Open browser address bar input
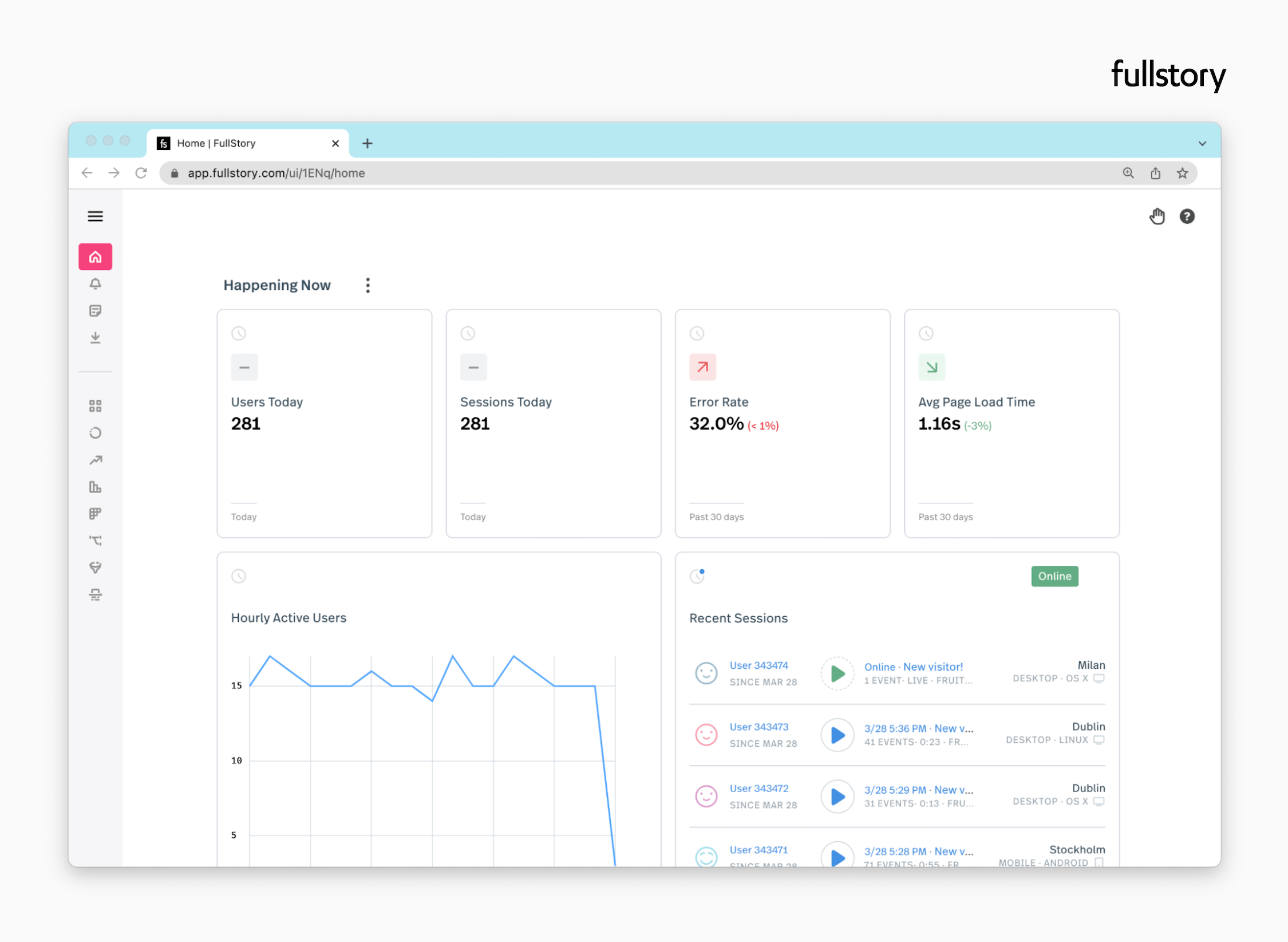1288x942 pixels. coord(640,174)
